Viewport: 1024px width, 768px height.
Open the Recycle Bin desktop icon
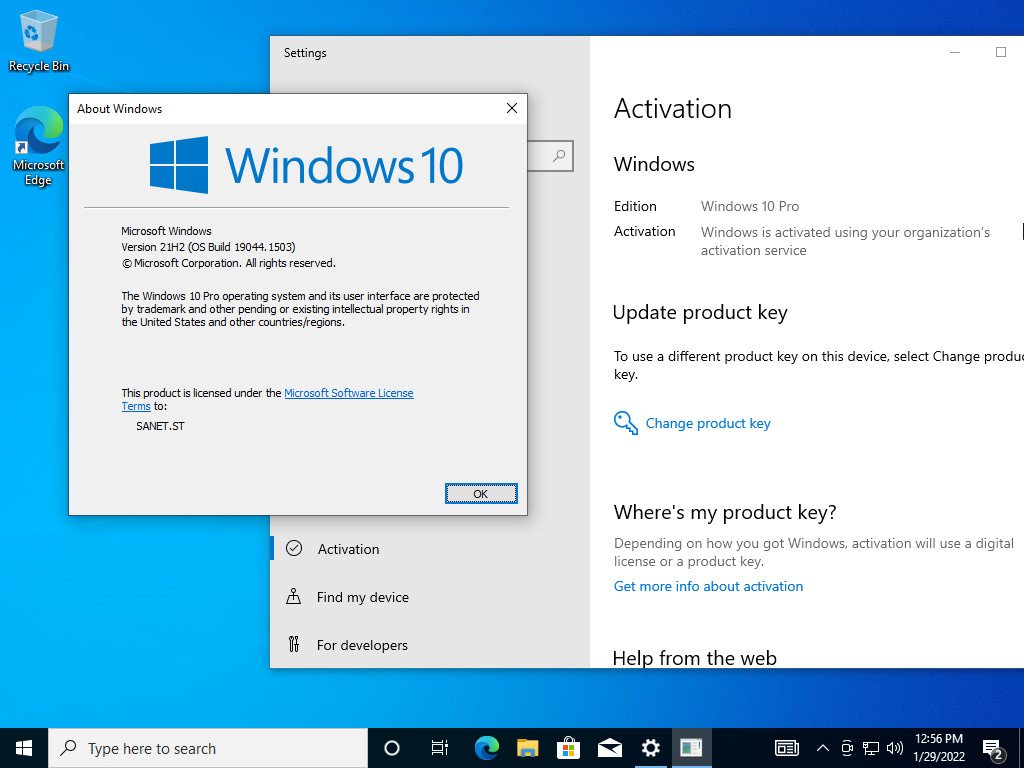(39, 40)
